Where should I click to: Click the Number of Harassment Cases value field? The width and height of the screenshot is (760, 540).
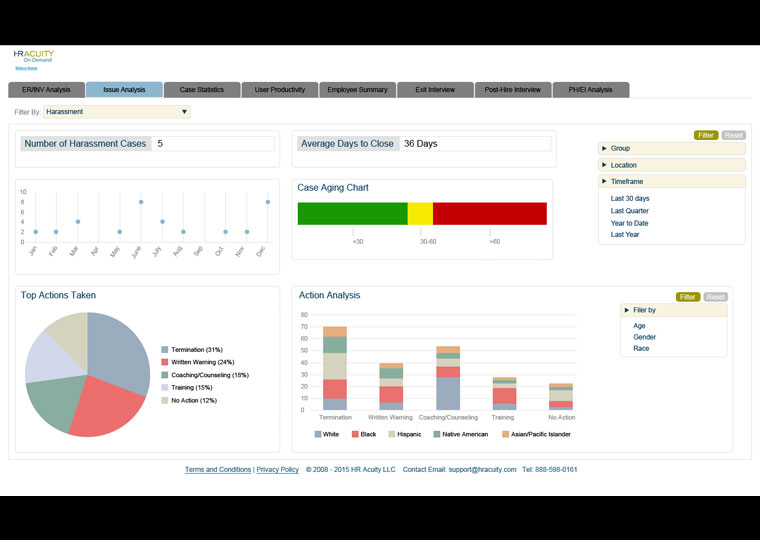pos(213,144)
